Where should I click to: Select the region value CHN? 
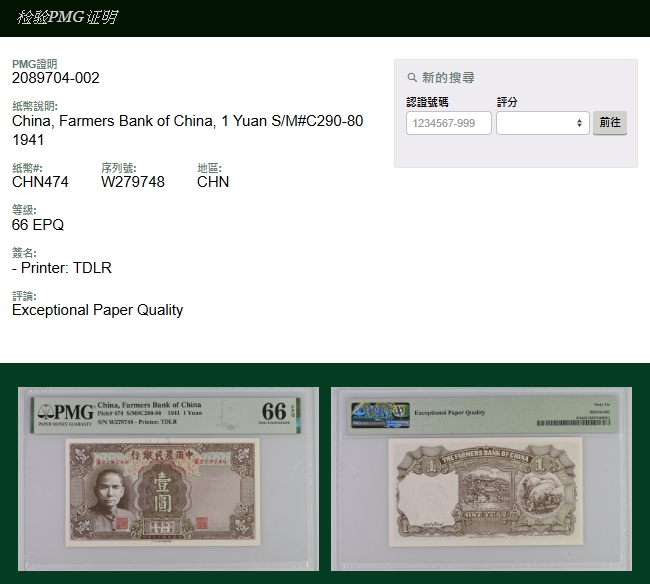213,182
